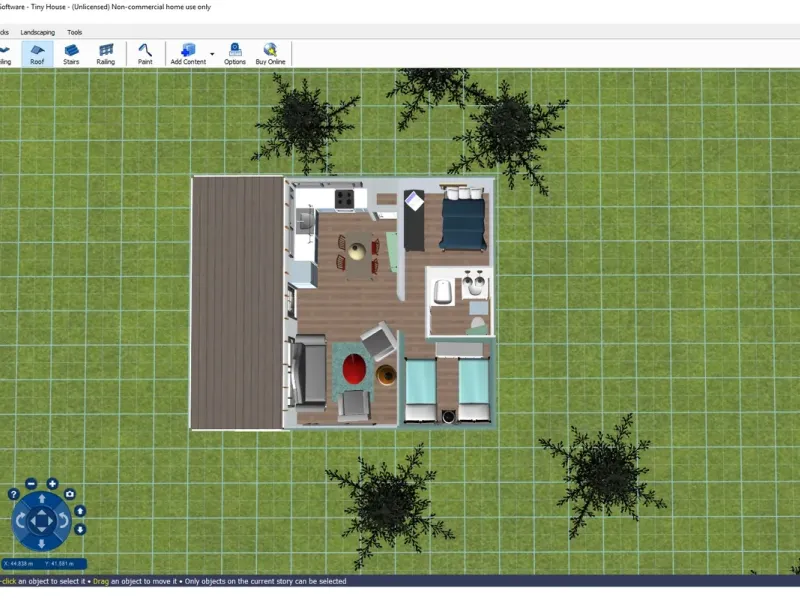Select the Stairs tool
The width and height of the screenshot is (800, 600).
coord(71,53)
